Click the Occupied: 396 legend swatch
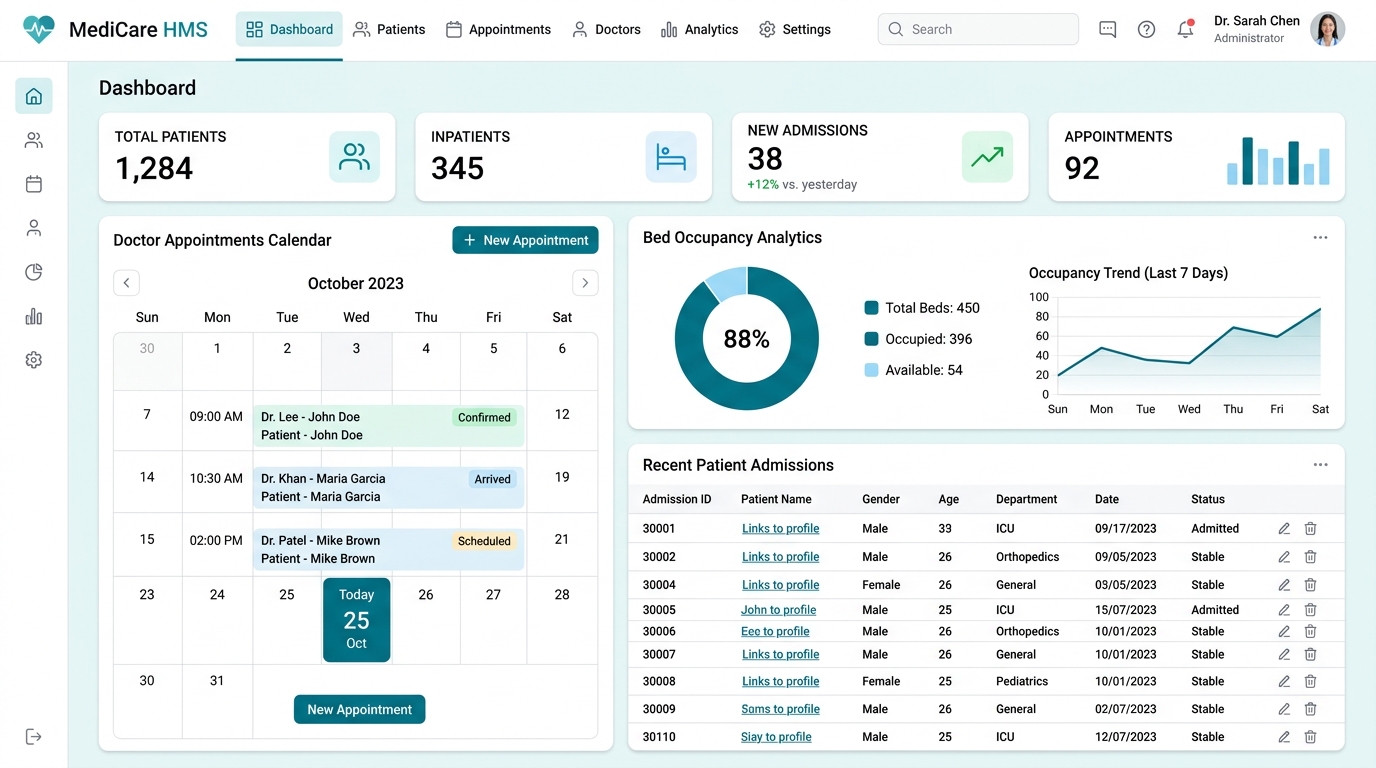The image size is (1376, 768). pos(871,339)
